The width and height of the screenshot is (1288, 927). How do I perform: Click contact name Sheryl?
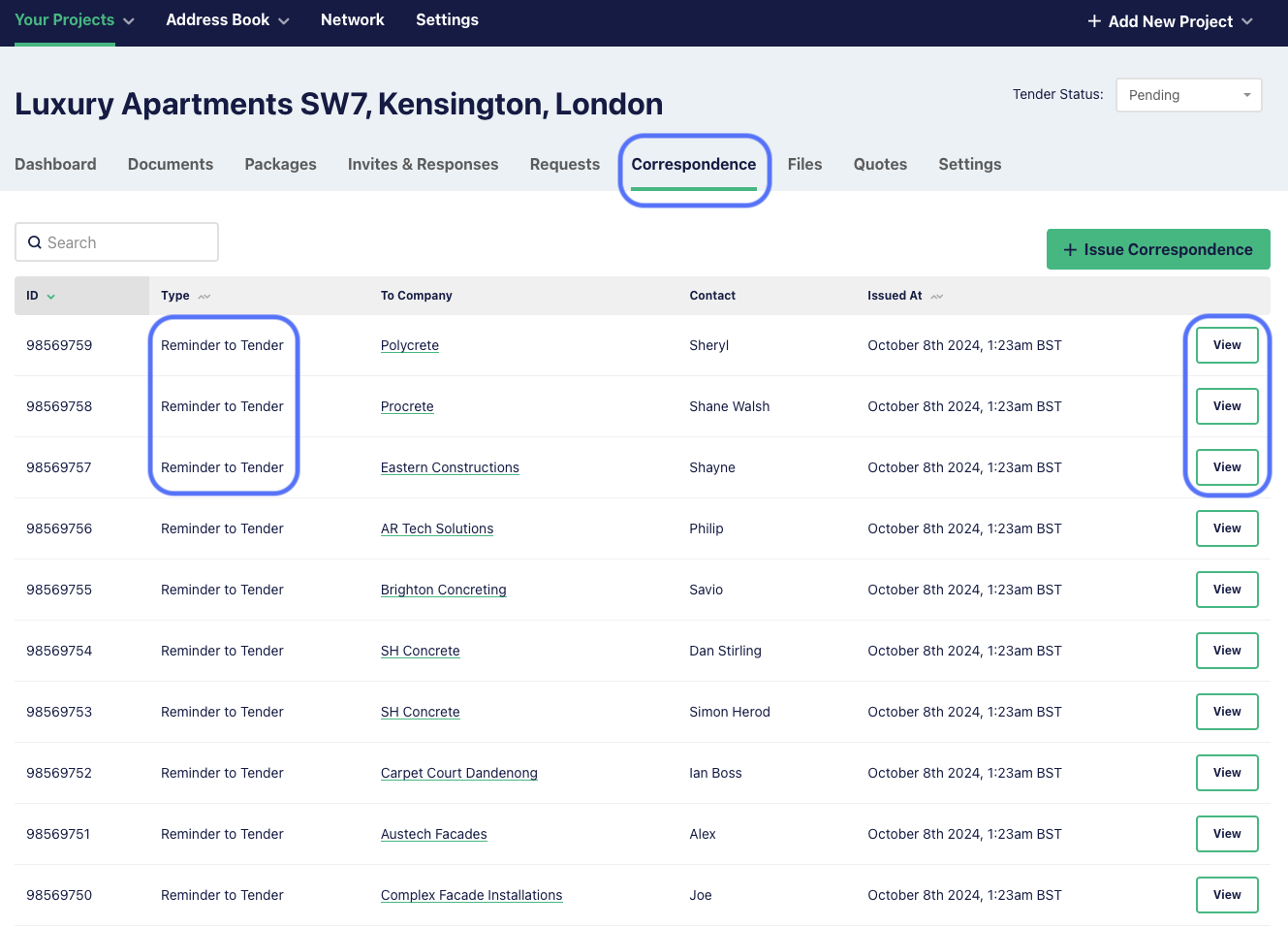point(709,345)
